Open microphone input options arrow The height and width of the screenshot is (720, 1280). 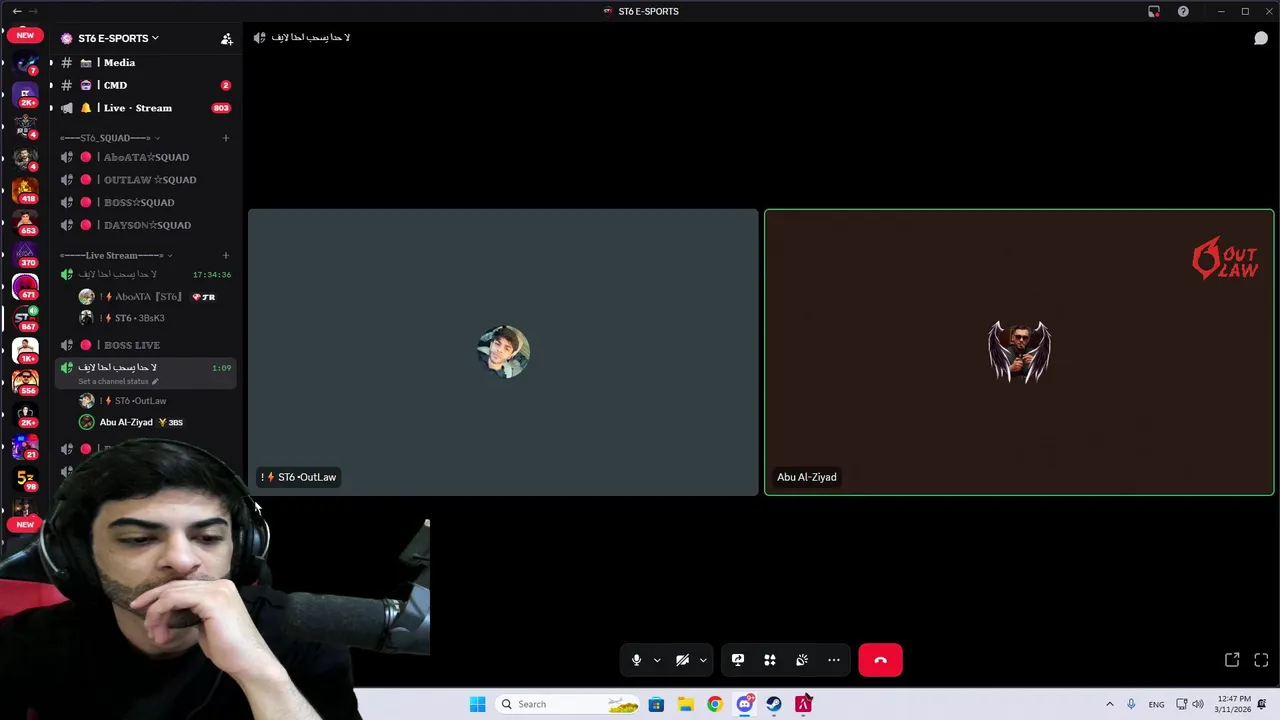click(x=657, y=660)
